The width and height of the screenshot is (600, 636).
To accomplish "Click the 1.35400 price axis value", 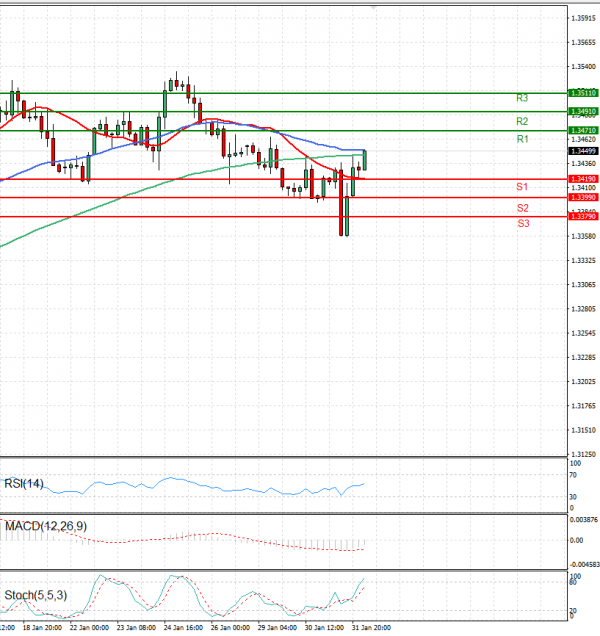I will click(x=583, y=67).
